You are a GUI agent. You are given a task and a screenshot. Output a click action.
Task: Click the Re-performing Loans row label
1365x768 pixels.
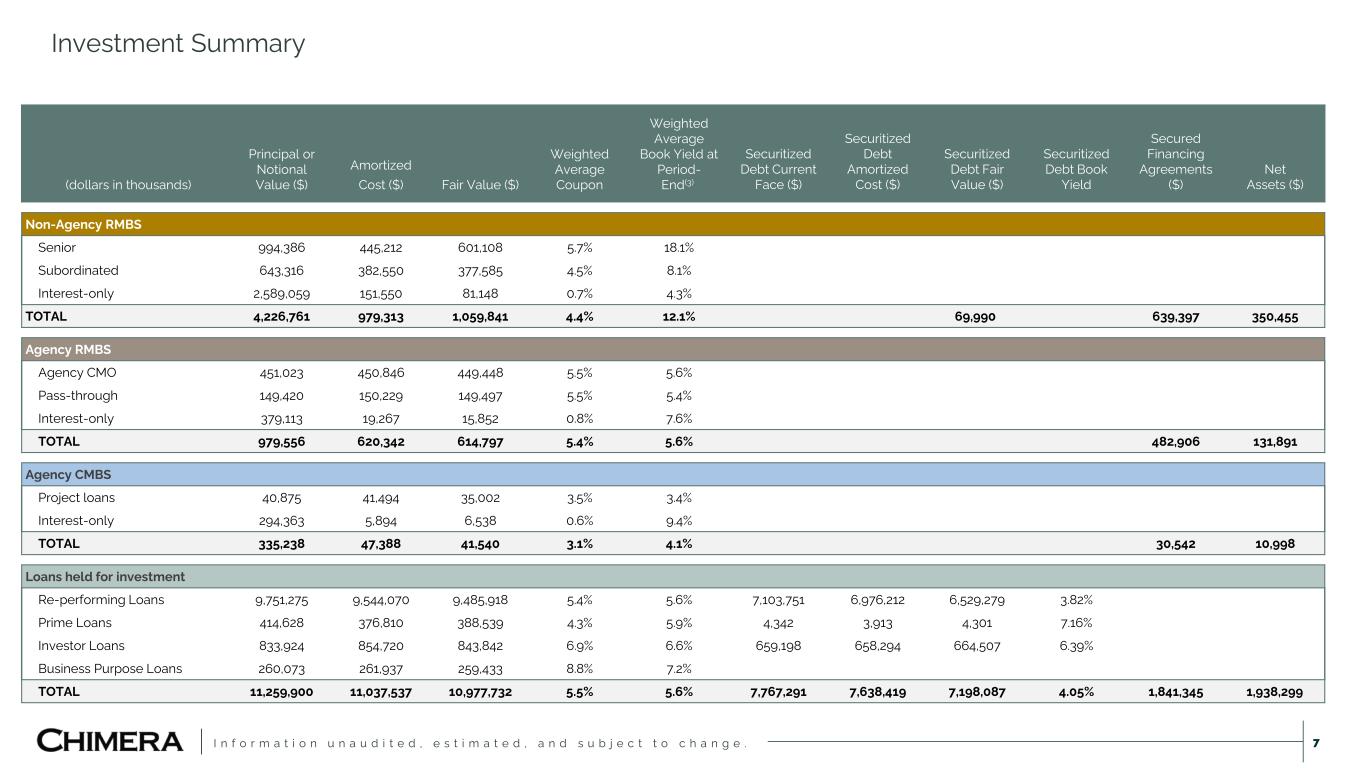(x=101, y=600)
